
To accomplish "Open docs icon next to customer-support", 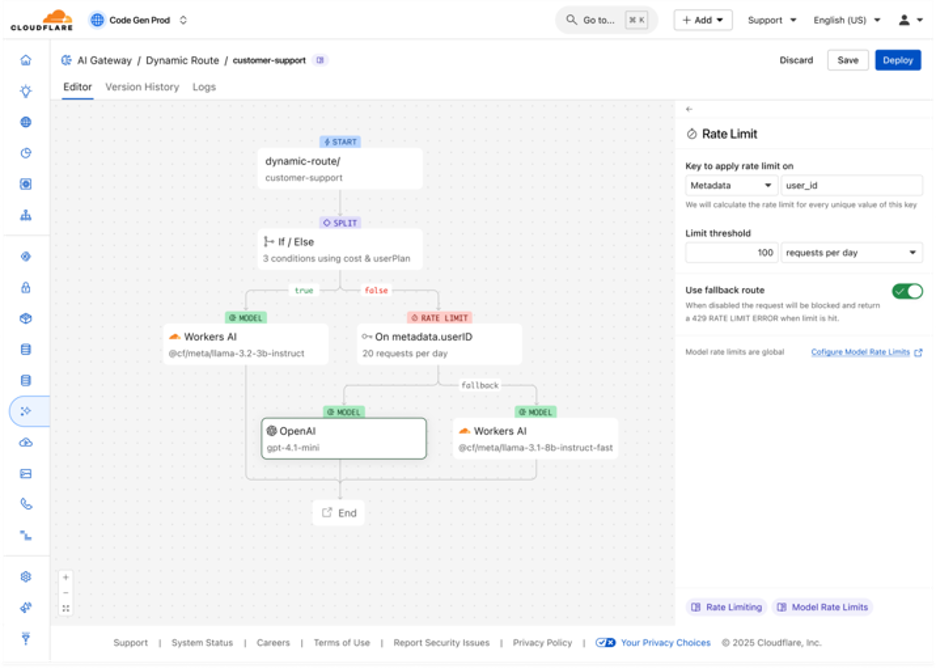I will point(320,60).
